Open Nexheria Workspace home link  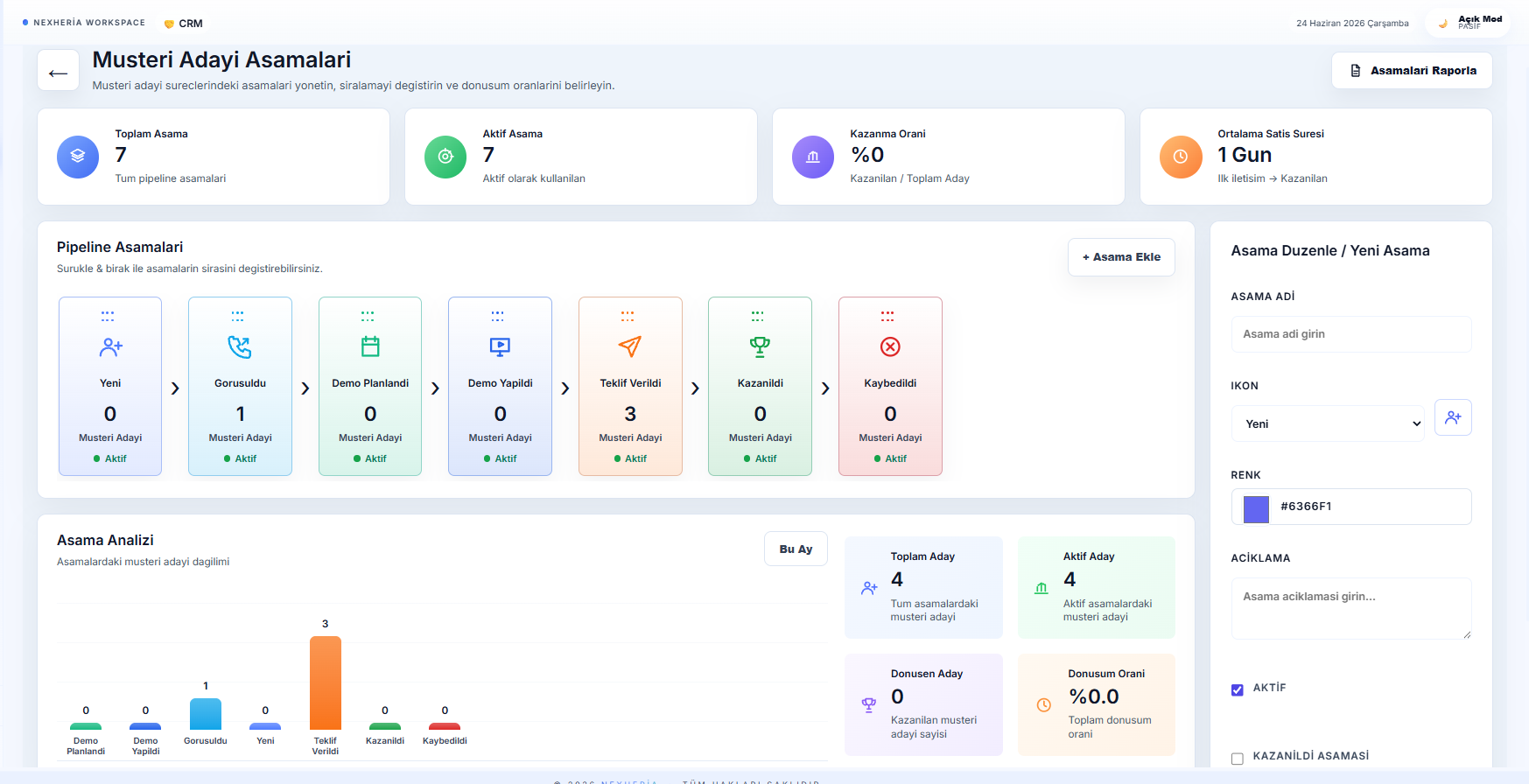[x=84, y=23]
